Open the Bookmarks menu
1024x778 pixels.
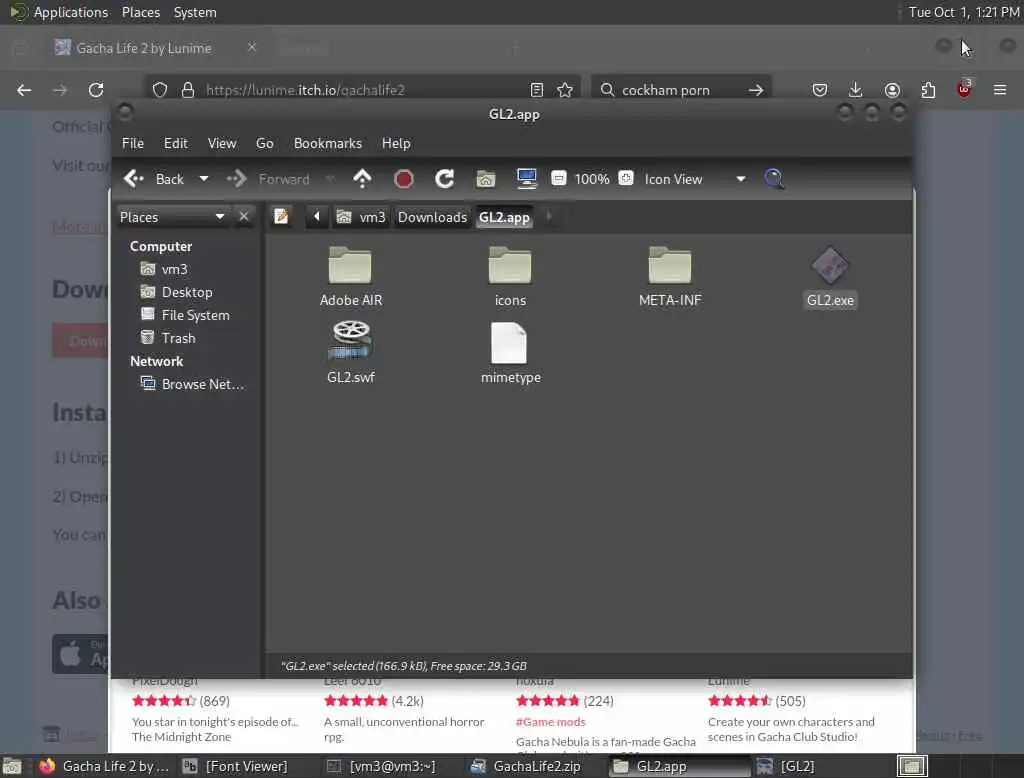(x=328, y=143)
